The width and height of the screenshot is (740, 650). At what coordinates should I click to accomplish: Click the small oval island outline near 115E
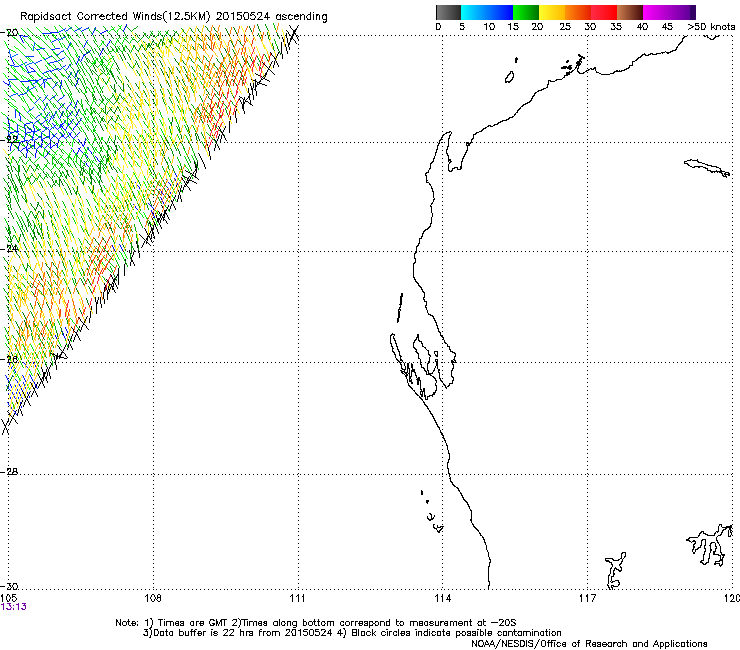click(x=509, y=77)
